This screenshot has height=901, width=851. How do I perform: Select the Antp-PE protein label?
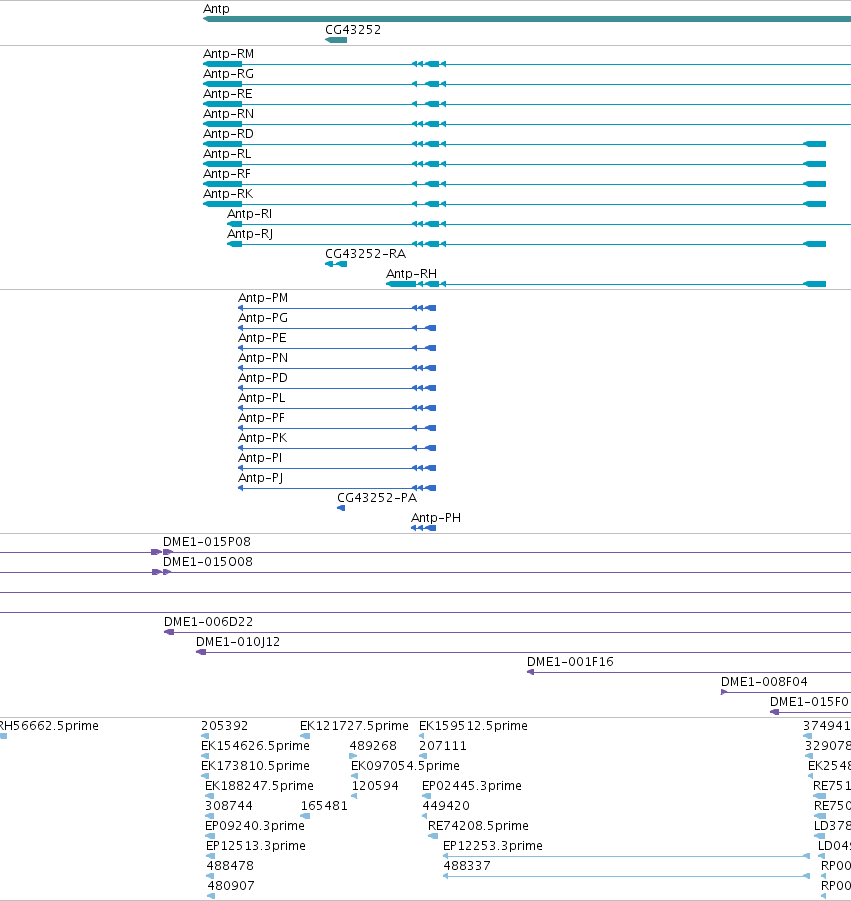pos(262,338)
